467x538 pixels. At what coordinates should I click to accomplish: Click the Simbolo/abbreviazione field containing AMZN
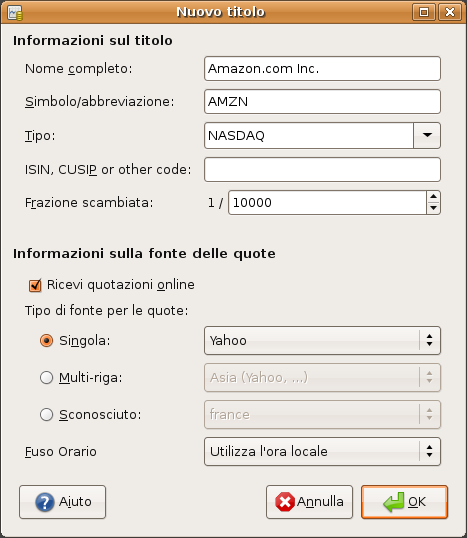click(322, 102)
